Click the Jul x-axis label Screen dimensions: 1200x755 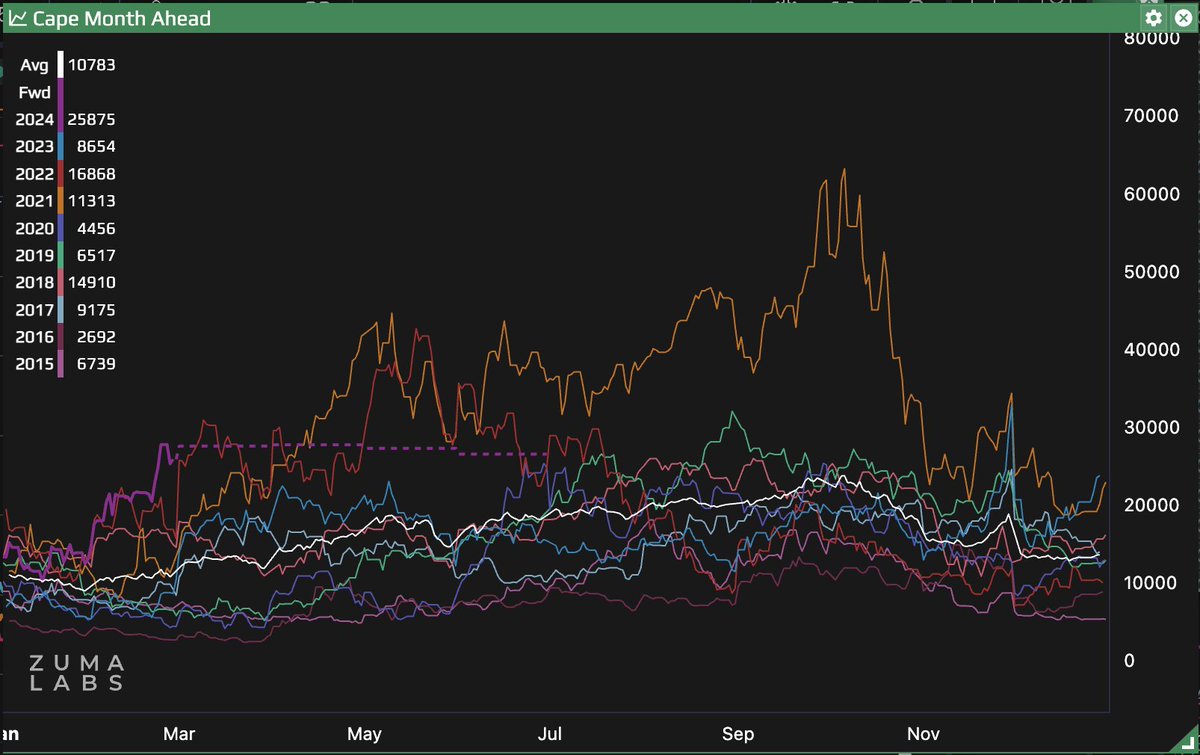pos(549,735)
